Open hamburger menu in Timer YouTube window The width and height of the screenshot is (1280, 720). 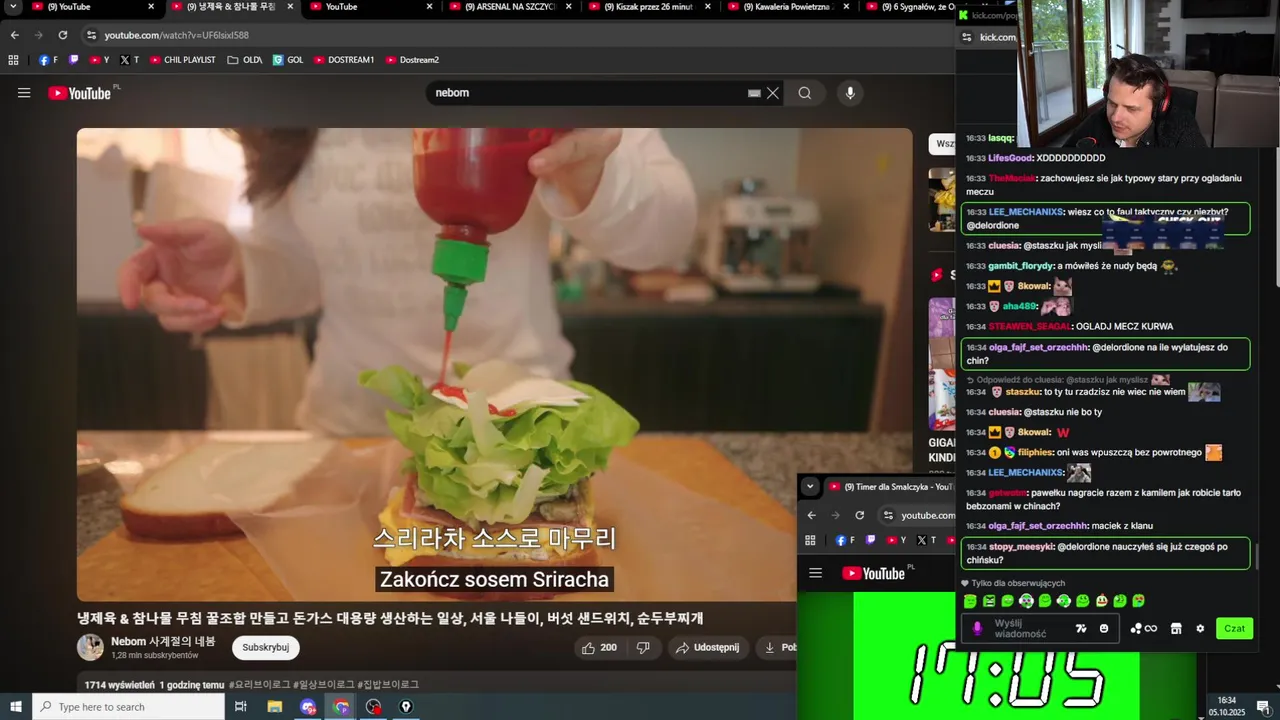[x=815, y=573]
